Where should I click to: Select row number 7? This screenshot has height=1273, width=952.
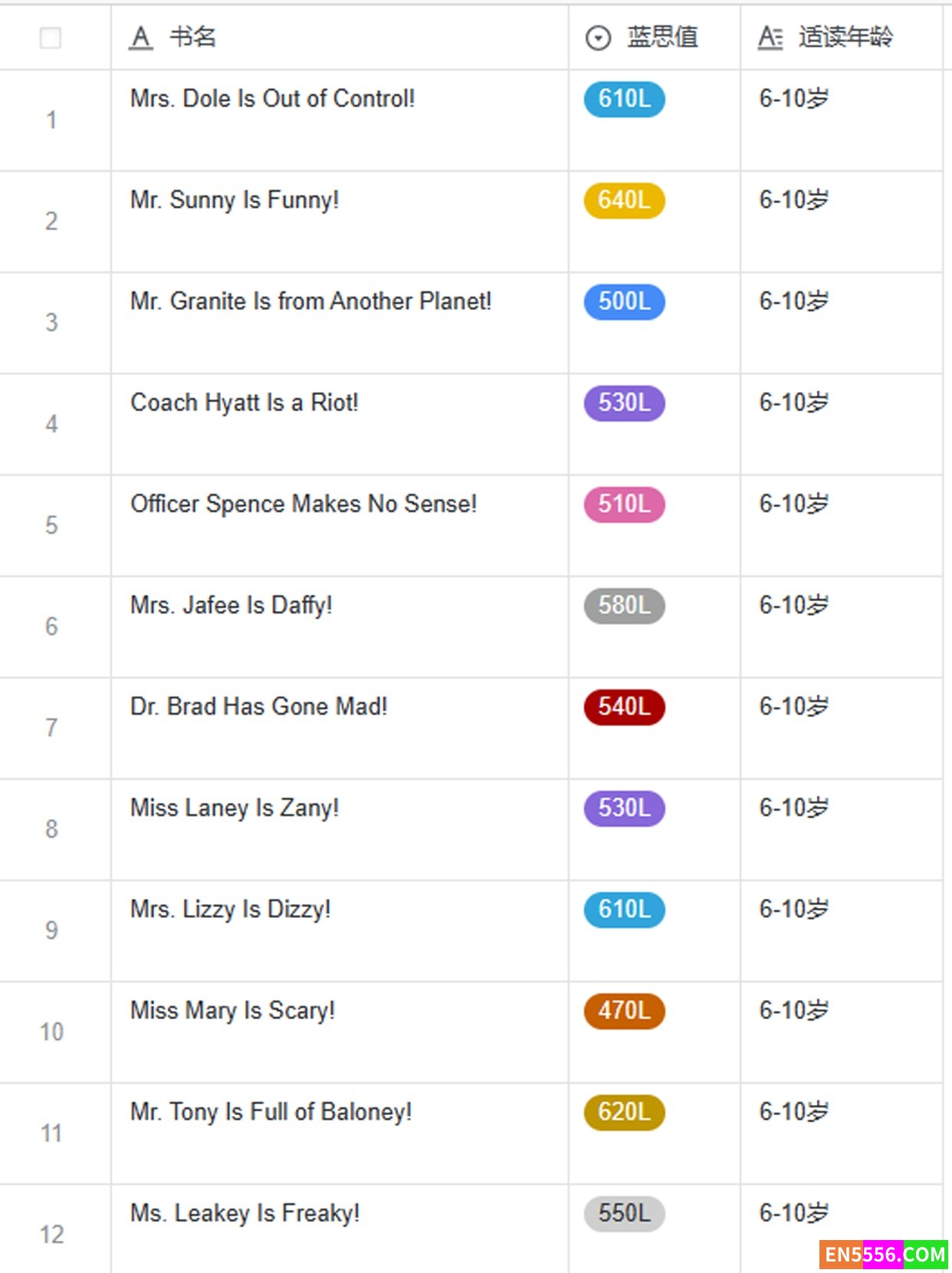[51, 727]
